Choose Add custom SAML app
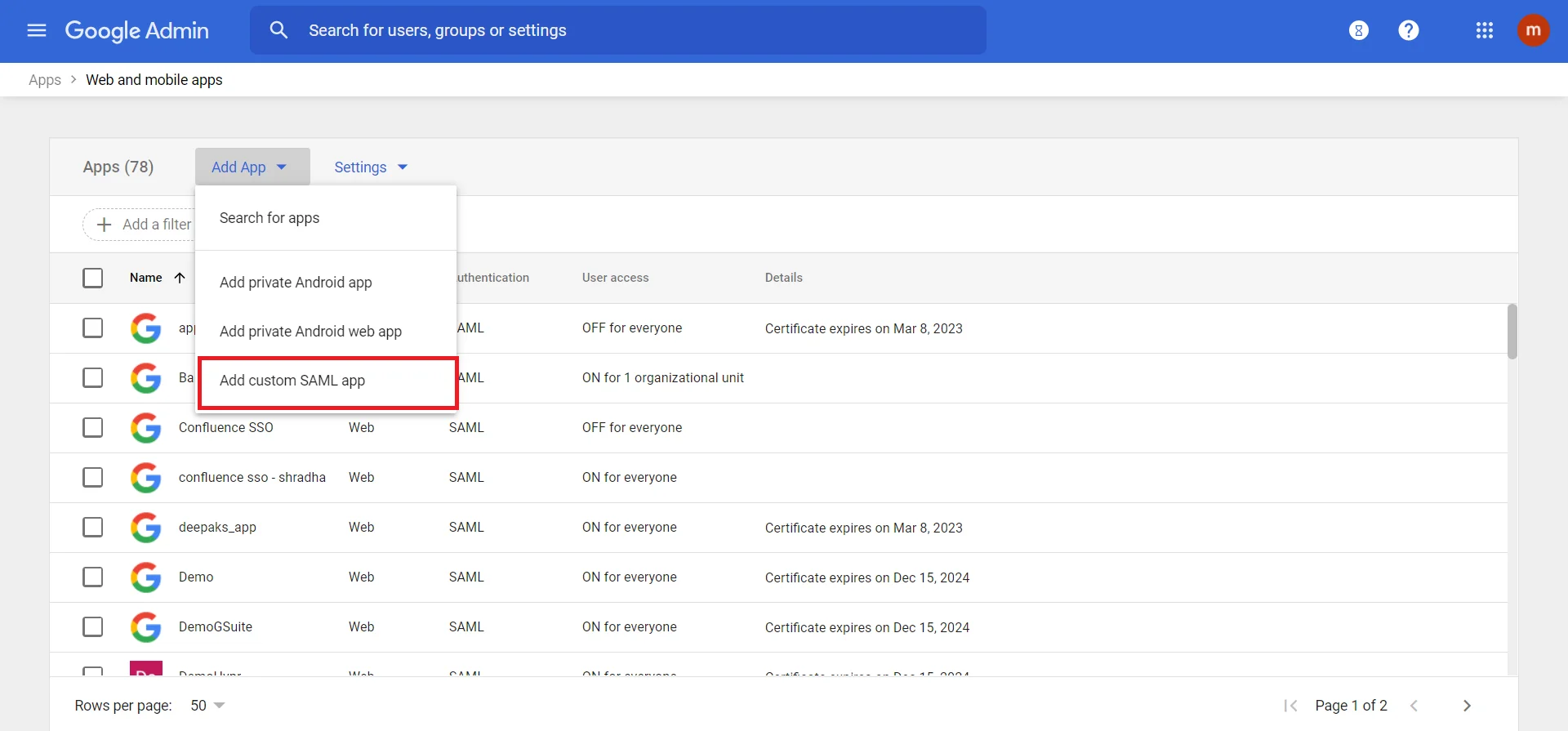1568x731 pixels. pos(292,381)
